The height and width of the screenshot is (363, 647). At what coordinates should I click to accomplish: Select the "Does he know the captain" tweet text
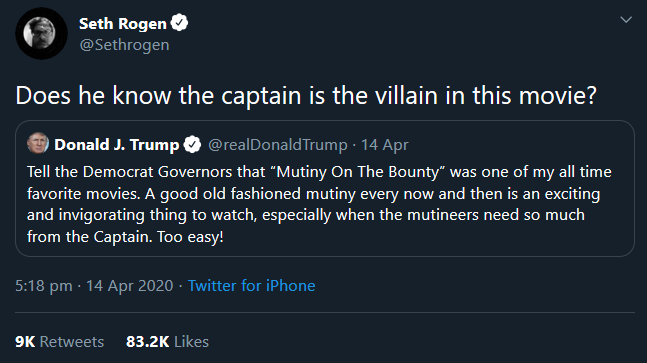pos(306,95)
